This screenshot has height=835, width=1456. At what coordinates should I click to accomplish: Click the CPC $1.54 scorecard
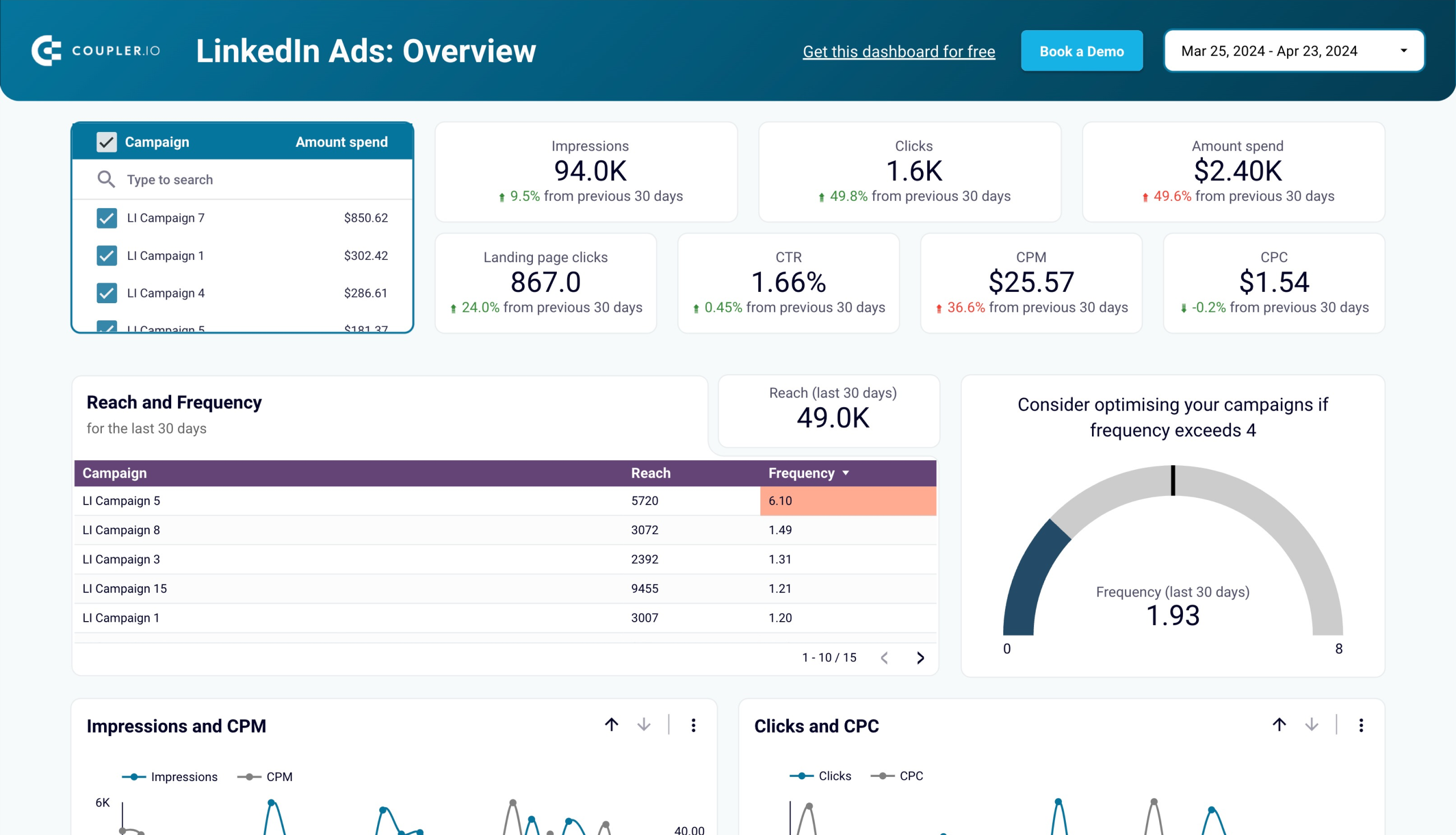(x=1273, y=283)
